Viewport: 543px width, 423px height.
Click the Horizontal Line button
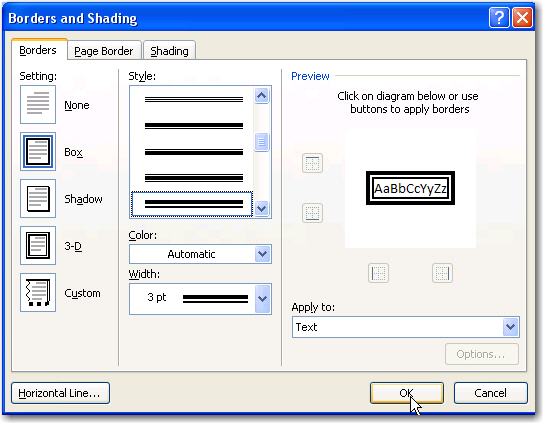(x=60, y=393)
